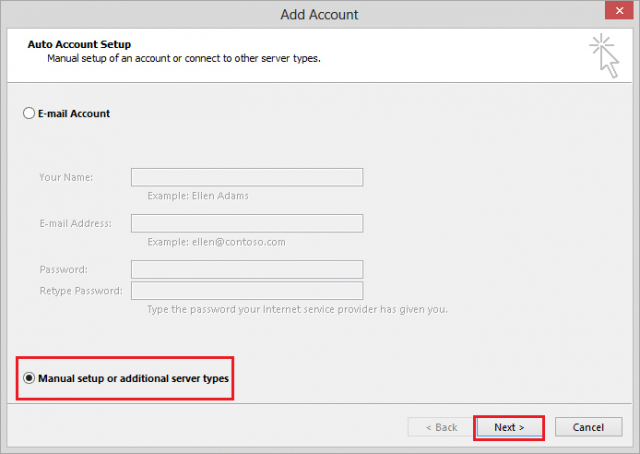Focus the Password text box
Screen dimensions: 640x454
247,269
